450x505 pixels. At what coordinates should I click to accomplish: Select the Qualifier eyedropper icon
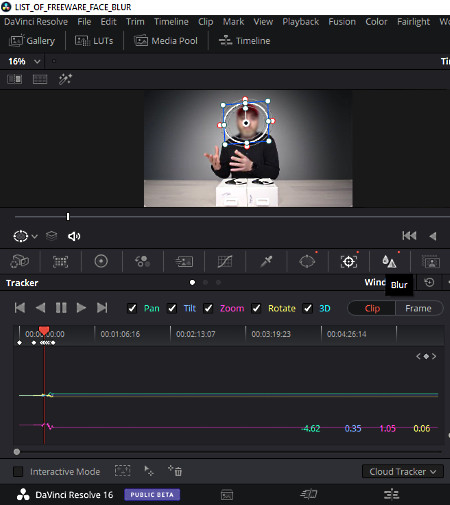point(266,261)
